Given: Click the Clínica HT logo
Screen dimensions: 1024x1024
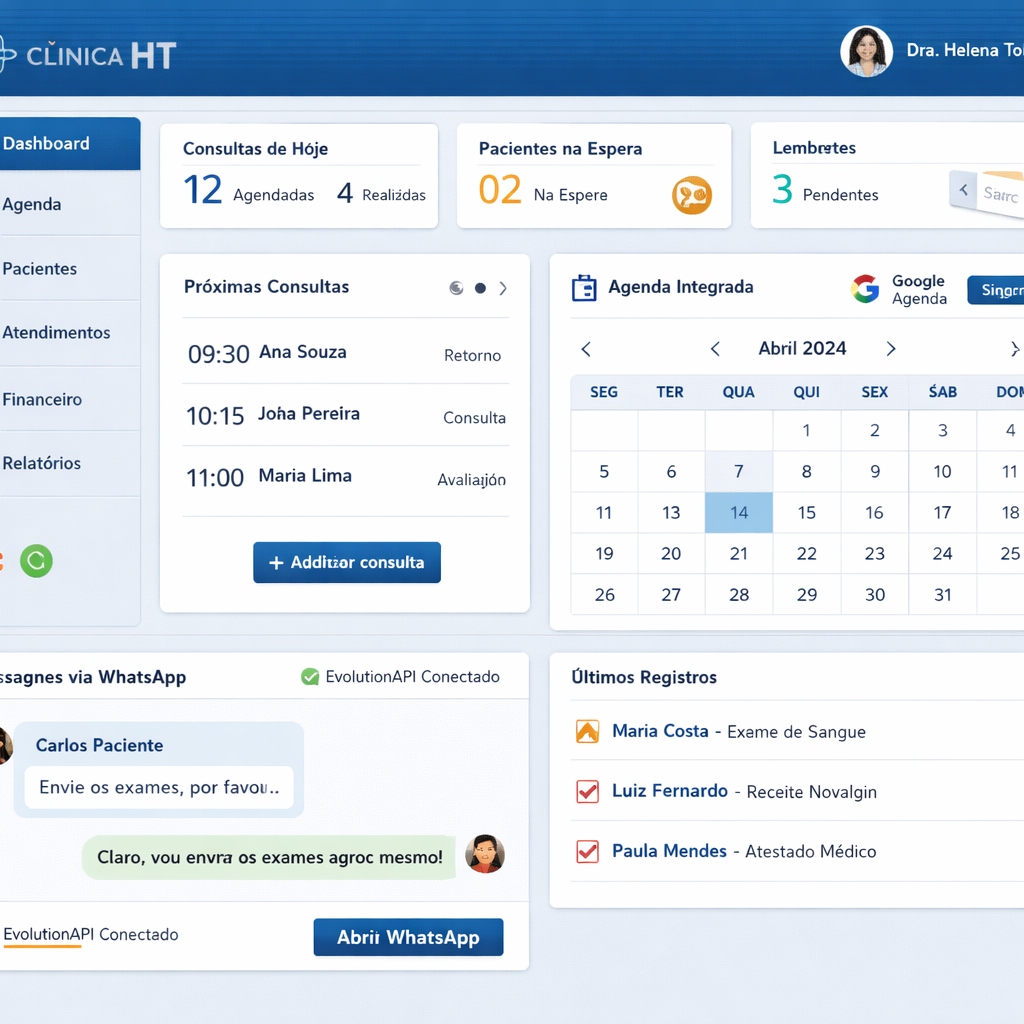Looking at the screenshot, I should [88, 55].
